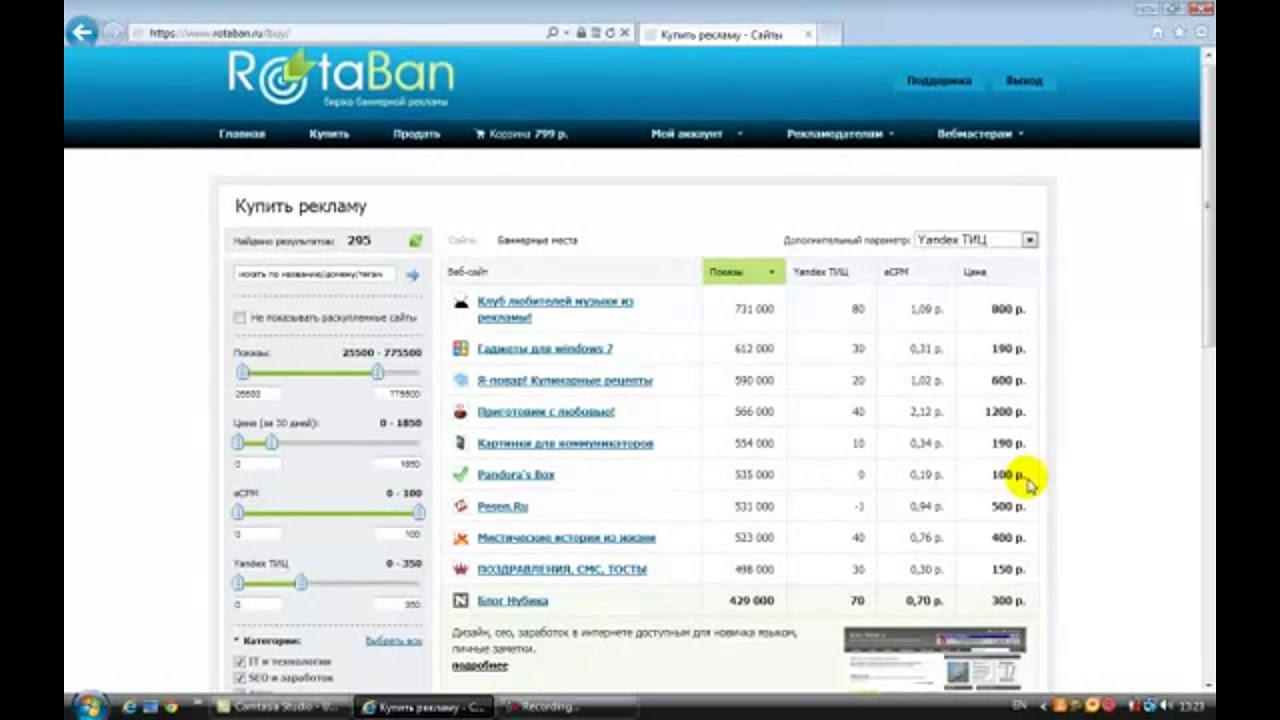Click the Windows Start orb
Screen dimensions: 1280x720
(x=88, y=706)
